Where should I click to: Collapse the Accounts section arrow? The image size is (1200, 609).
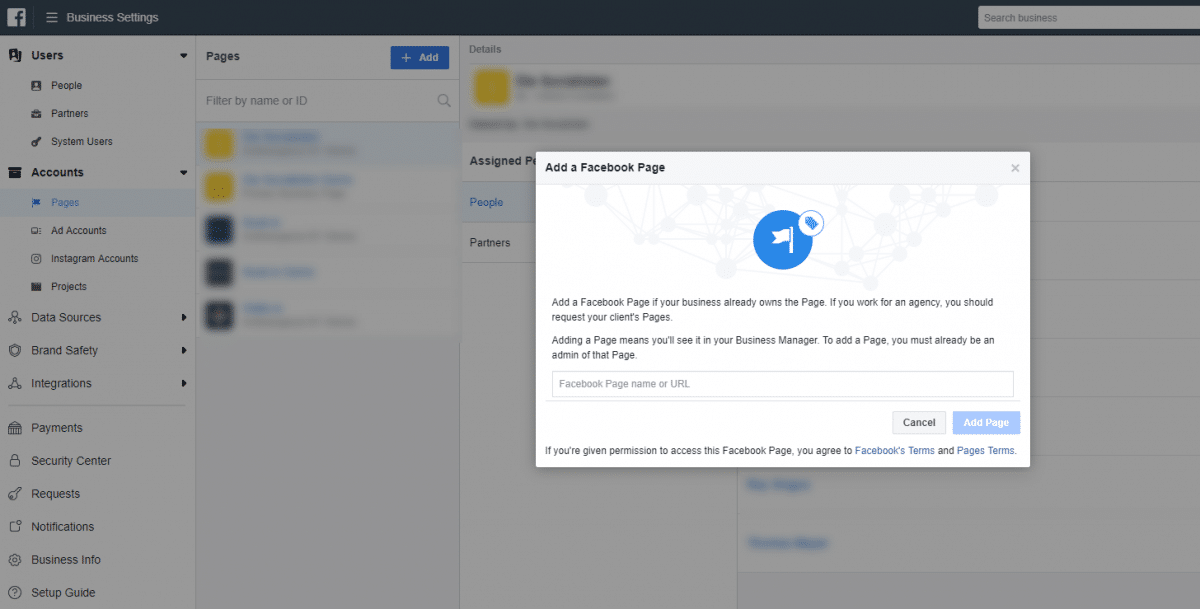[183, 173]
